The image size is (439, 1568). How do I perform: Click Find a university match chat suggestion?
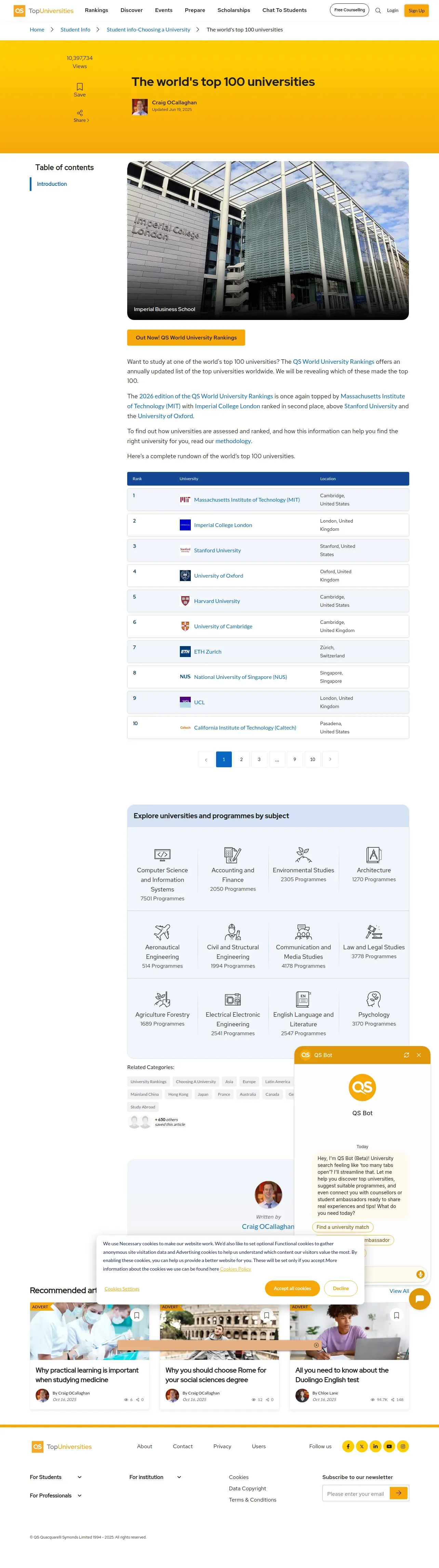[343, 1227]
